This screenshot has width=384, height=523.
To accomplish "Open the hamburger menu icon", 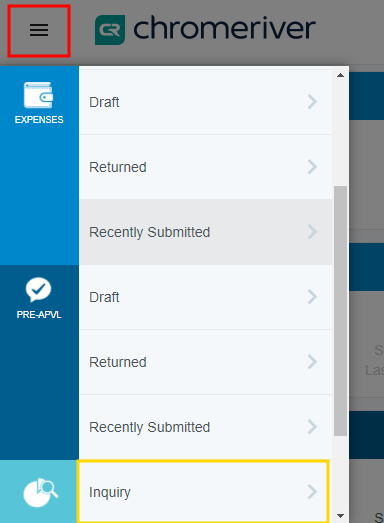I will tap(39, 30).
